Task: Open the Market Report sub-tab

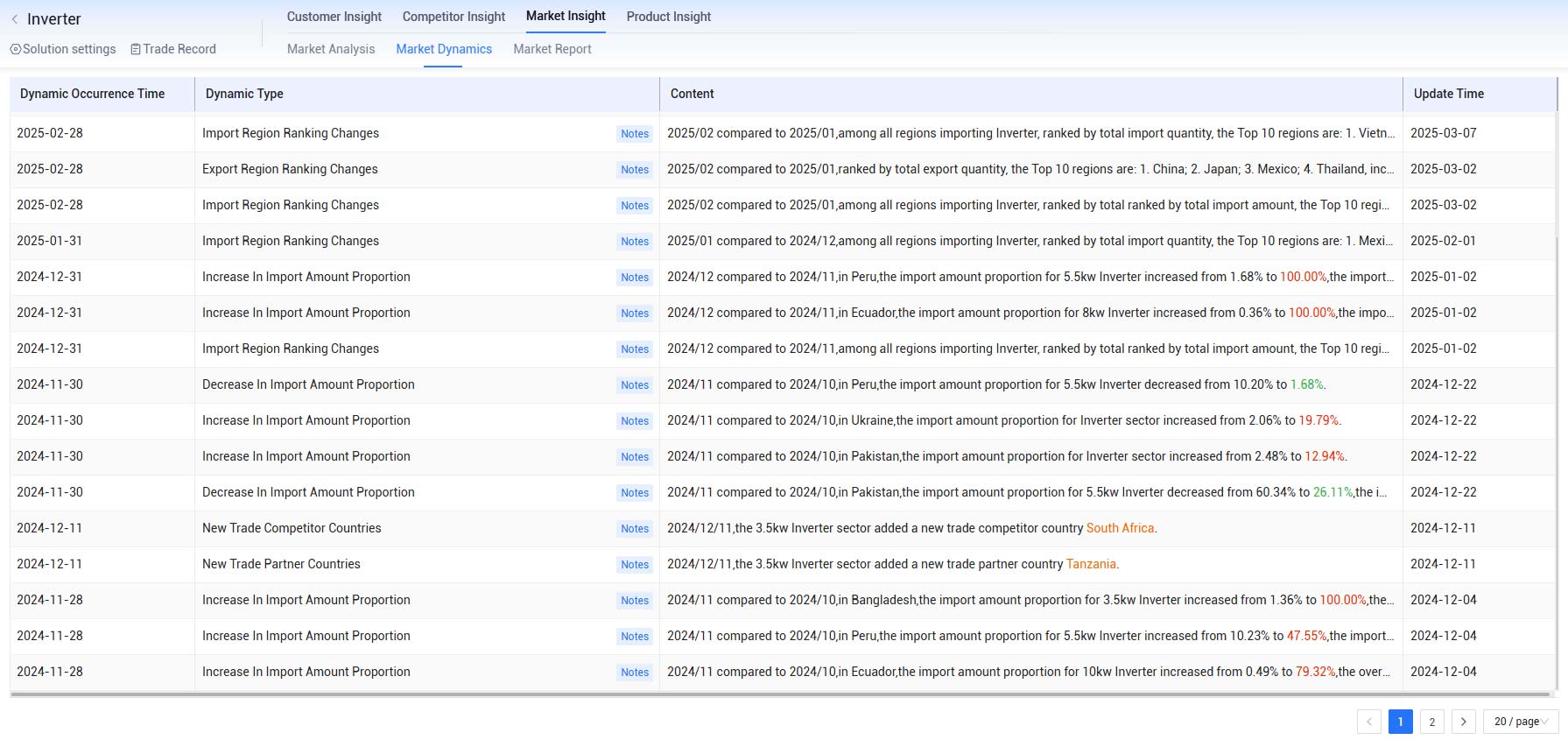Action: (x=552, y=49)
